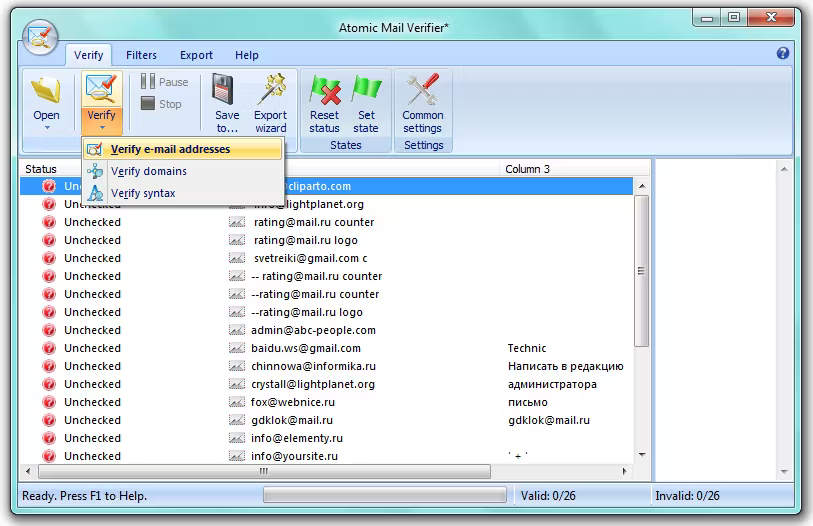Collapse the Verify dropdown arrow
813x526 pixels.
(101, 128)
